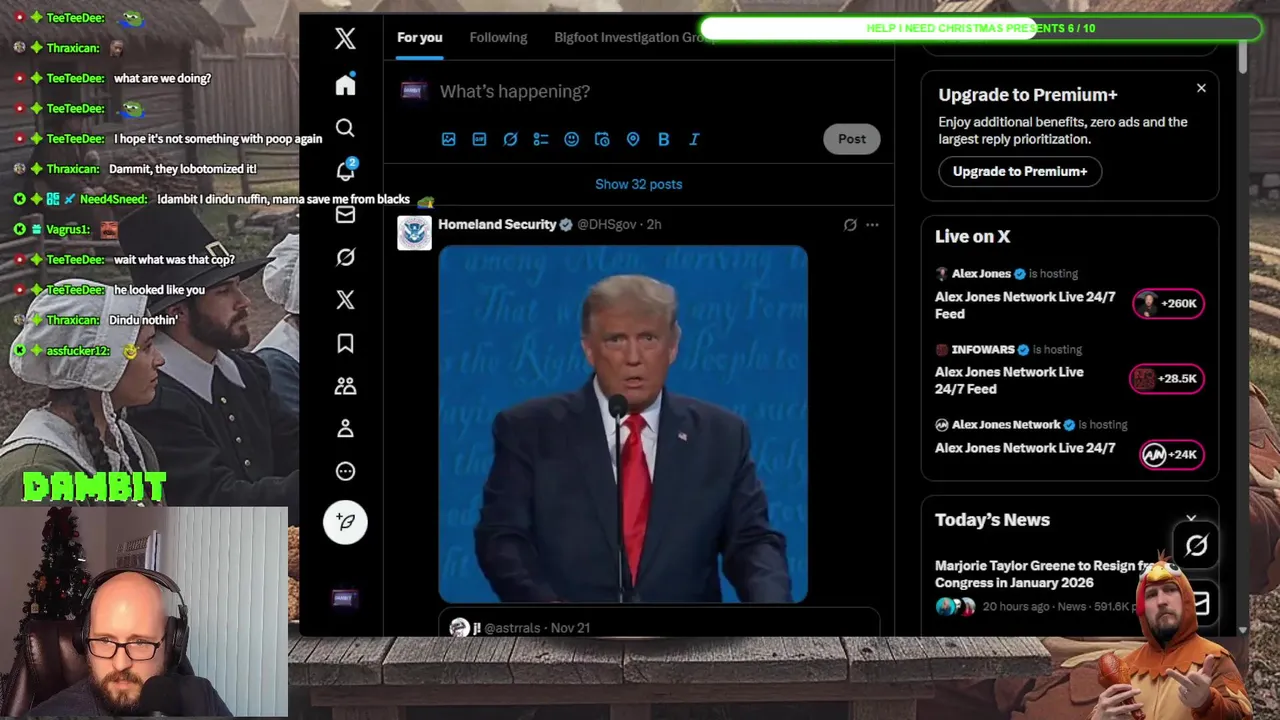Play the Trump video in the post
Screen dimensions: 1280x720
(x=623, y=424)
